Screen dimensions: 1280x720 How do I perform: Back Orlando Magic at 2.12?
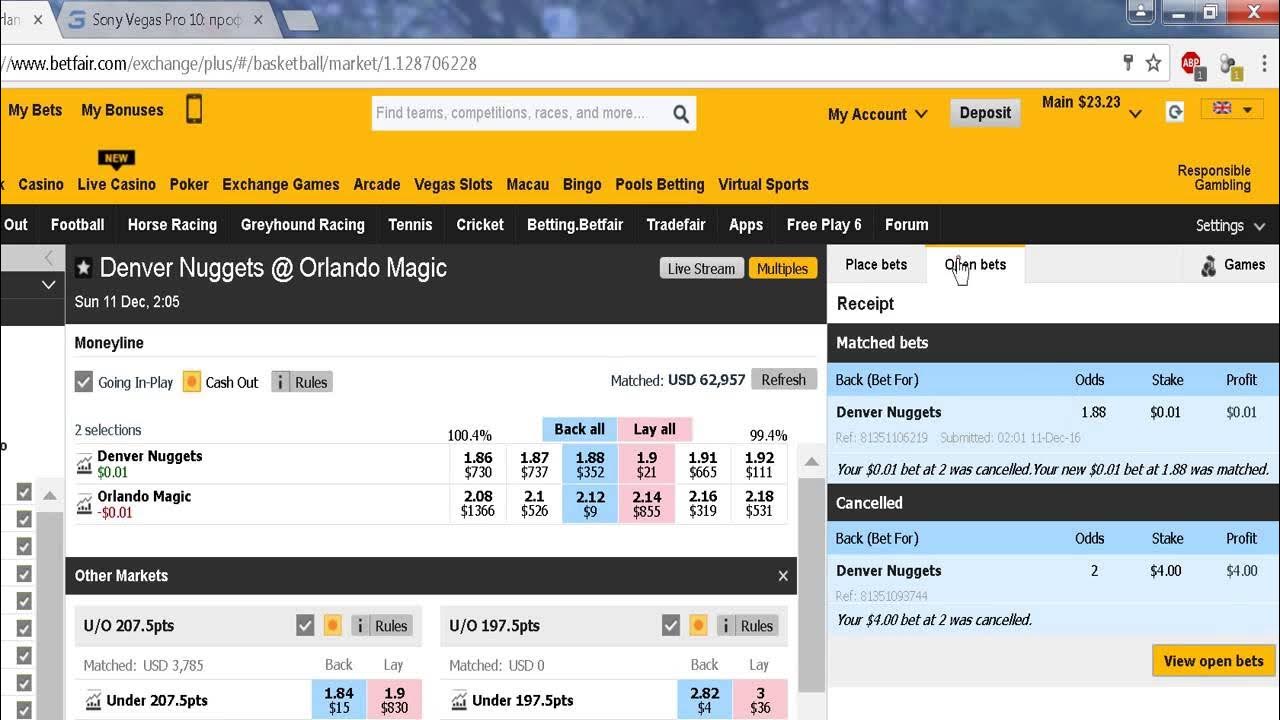590,504
